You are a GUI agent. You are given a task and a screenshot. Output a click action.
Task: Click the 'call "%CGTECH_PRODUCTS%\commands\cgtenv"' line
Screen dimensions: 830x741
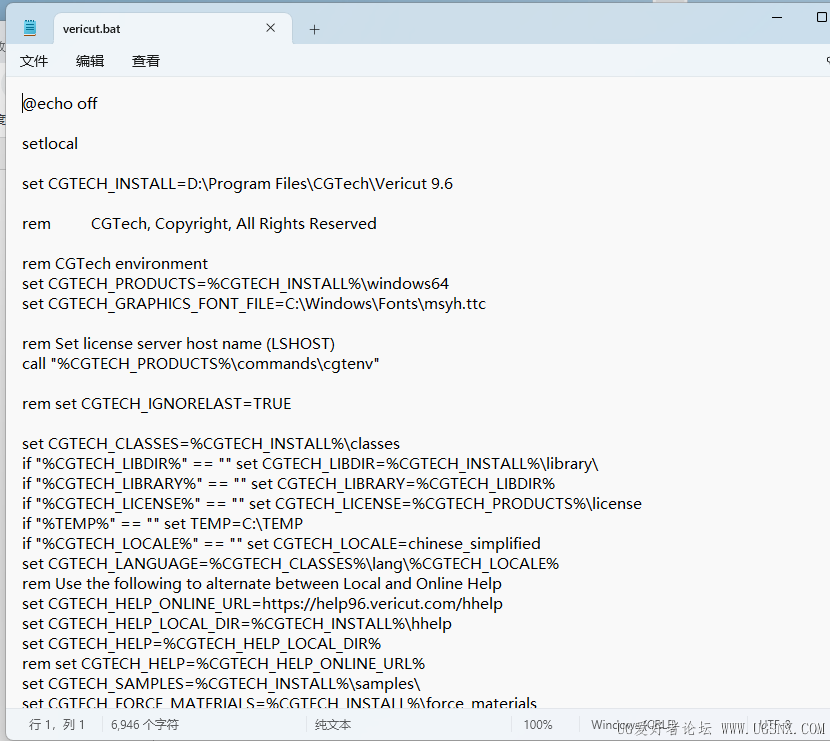point(201,364)
